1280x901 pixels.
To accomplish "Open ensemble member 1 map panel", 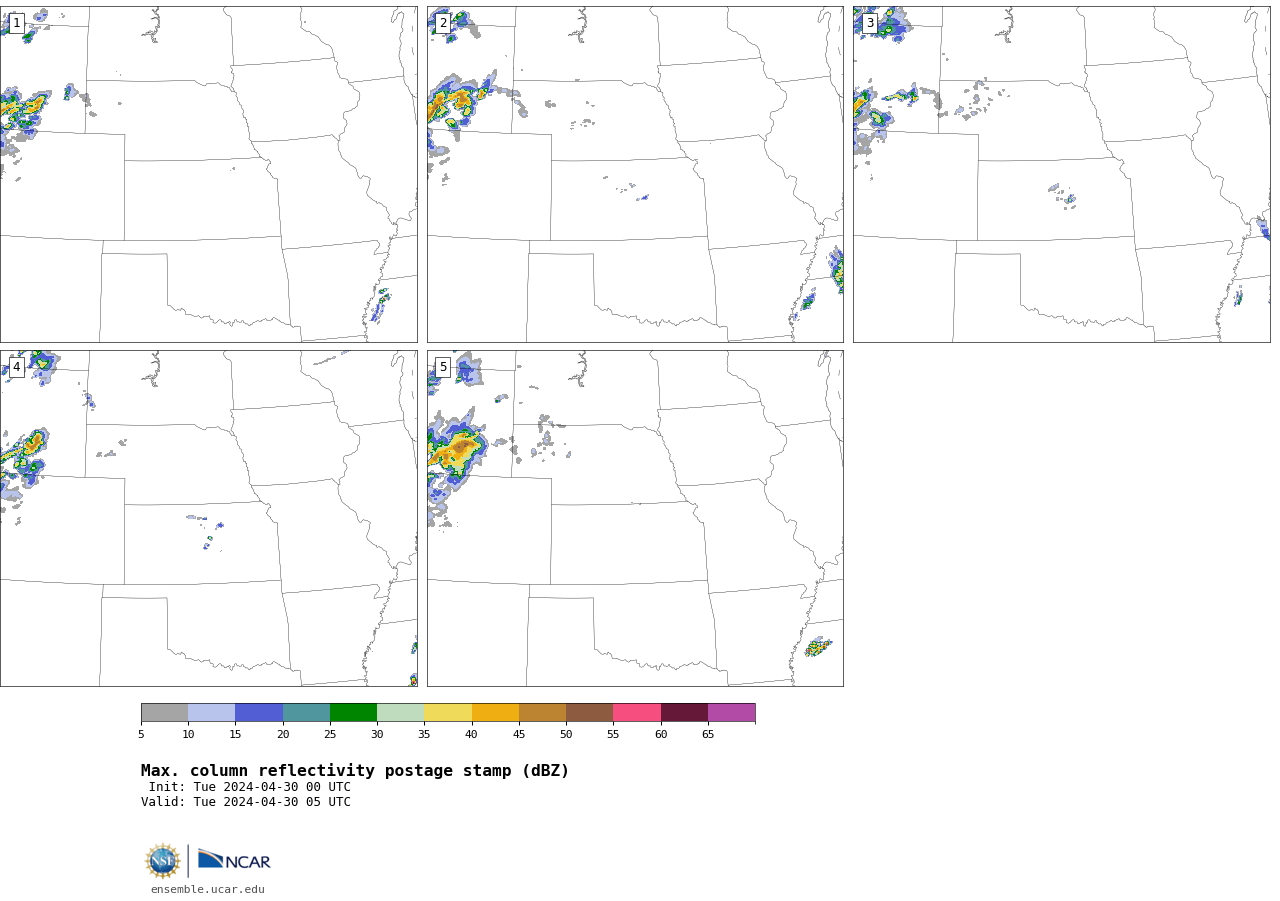I will [208, 174].
